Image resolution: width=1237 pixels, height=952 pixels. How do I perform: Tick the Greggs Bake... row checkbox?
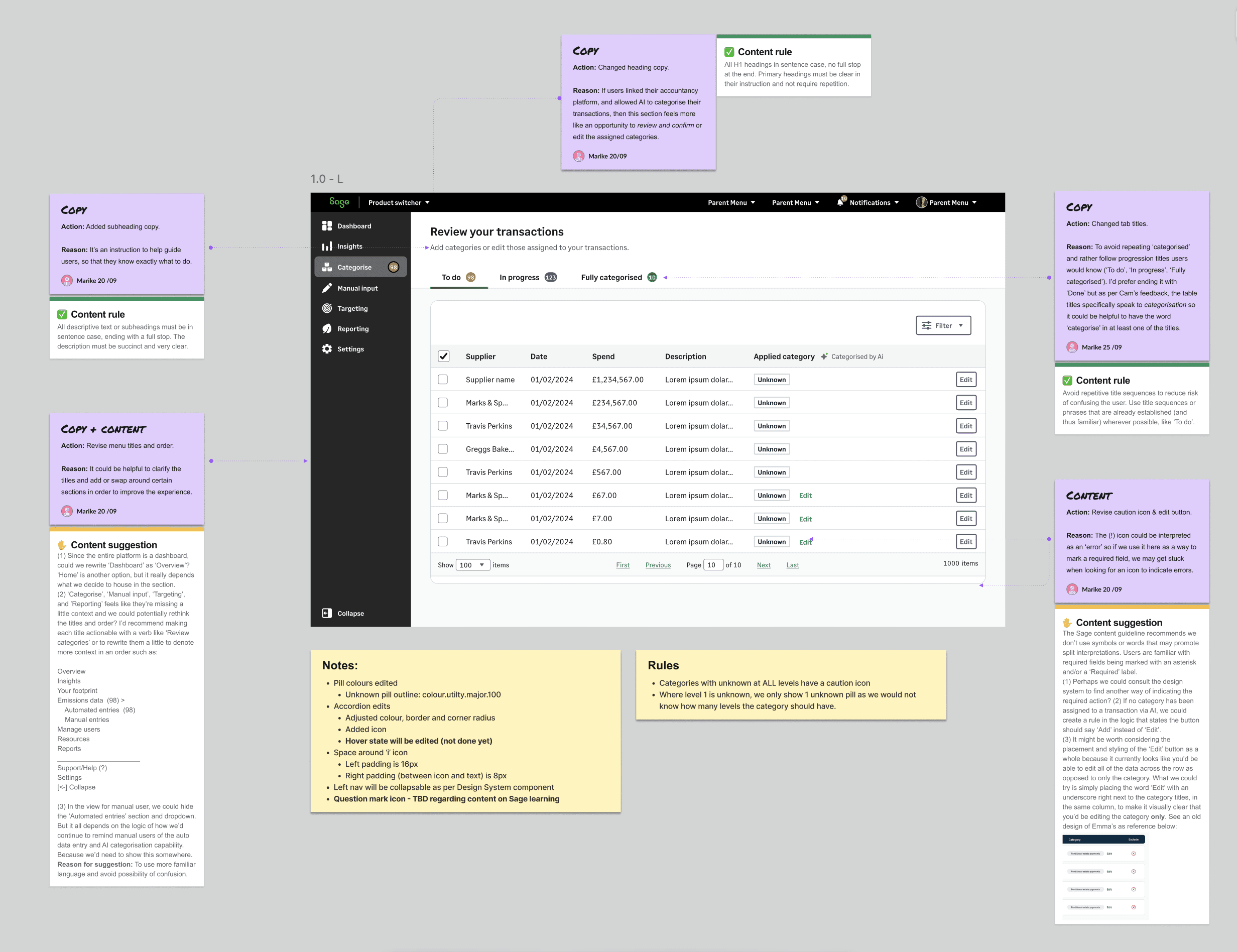[443, 449]
